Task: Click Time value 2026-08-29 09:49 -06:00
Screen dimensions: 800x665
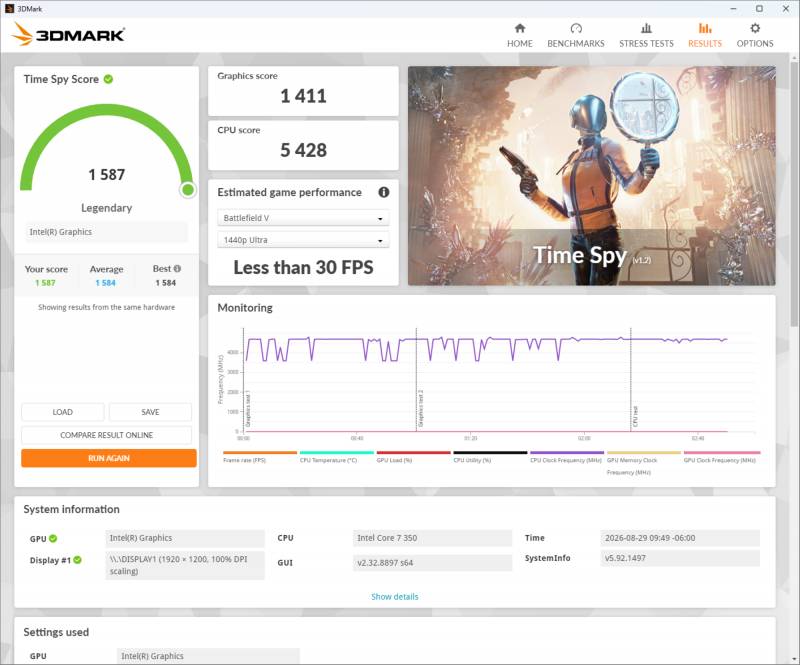Action: pos(680,538)
